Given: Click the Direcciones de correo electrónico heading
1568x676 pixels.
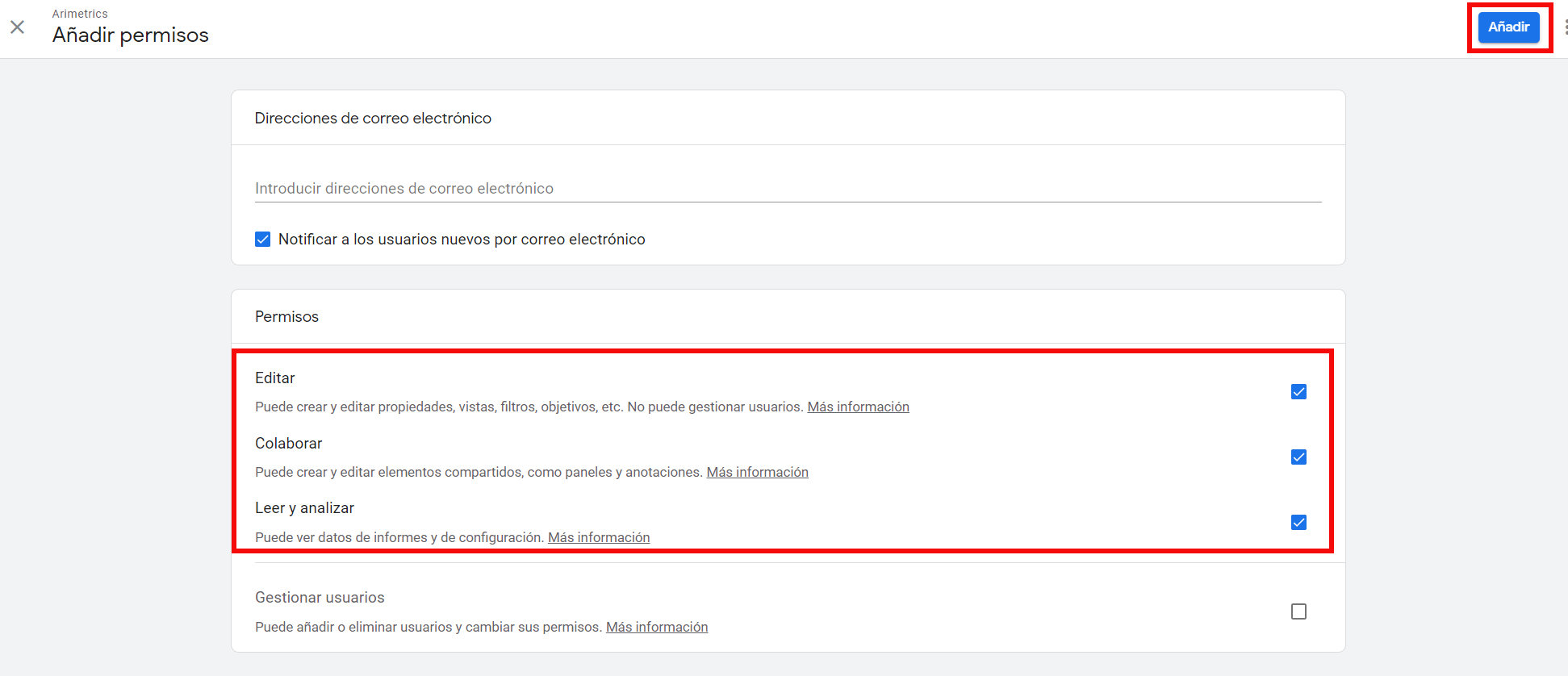Looking at the screenshot, I should click(x=373, y=118).
